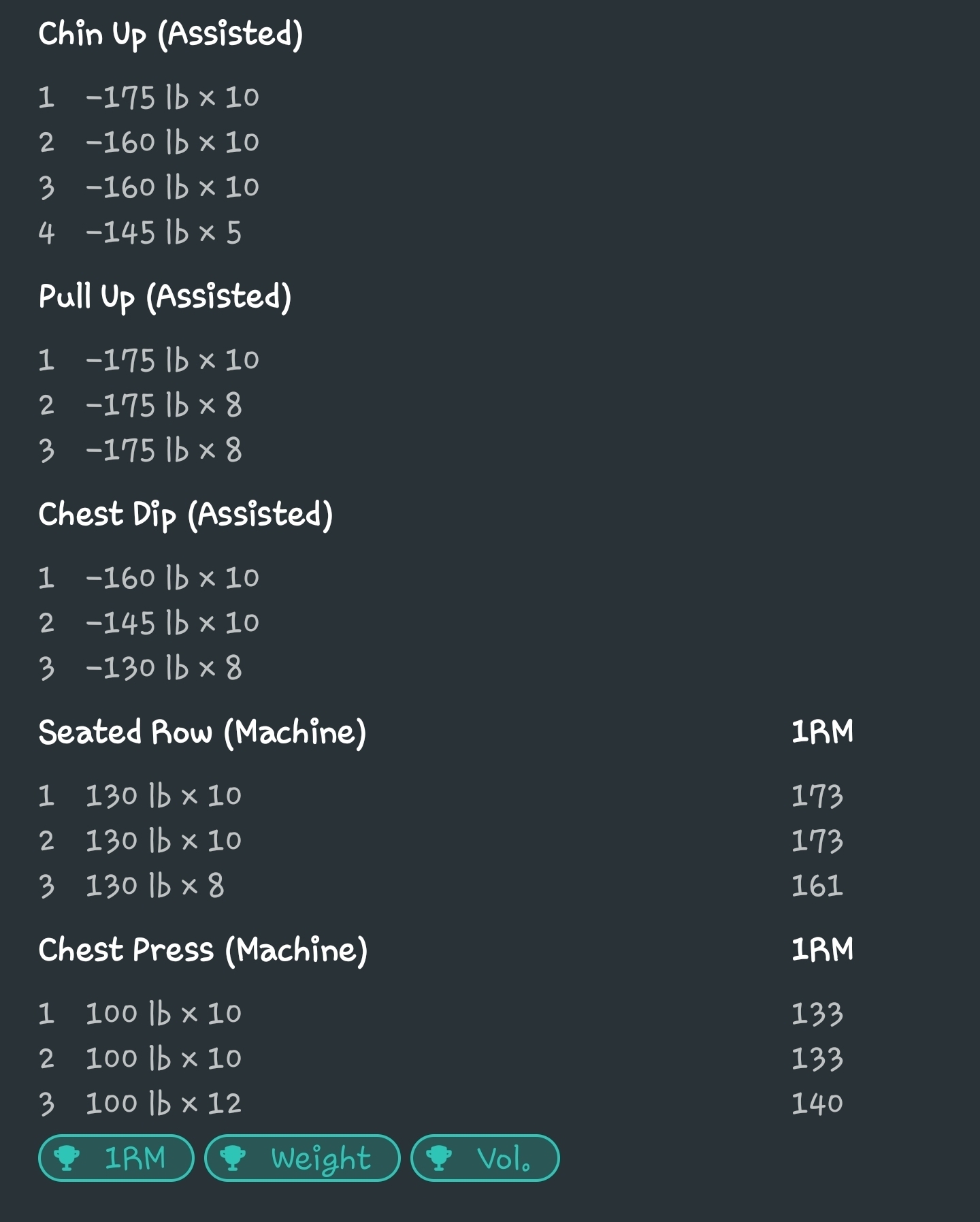Tap the Vol. record badge
This screenshot has width=980, height=1222.
485,1158
